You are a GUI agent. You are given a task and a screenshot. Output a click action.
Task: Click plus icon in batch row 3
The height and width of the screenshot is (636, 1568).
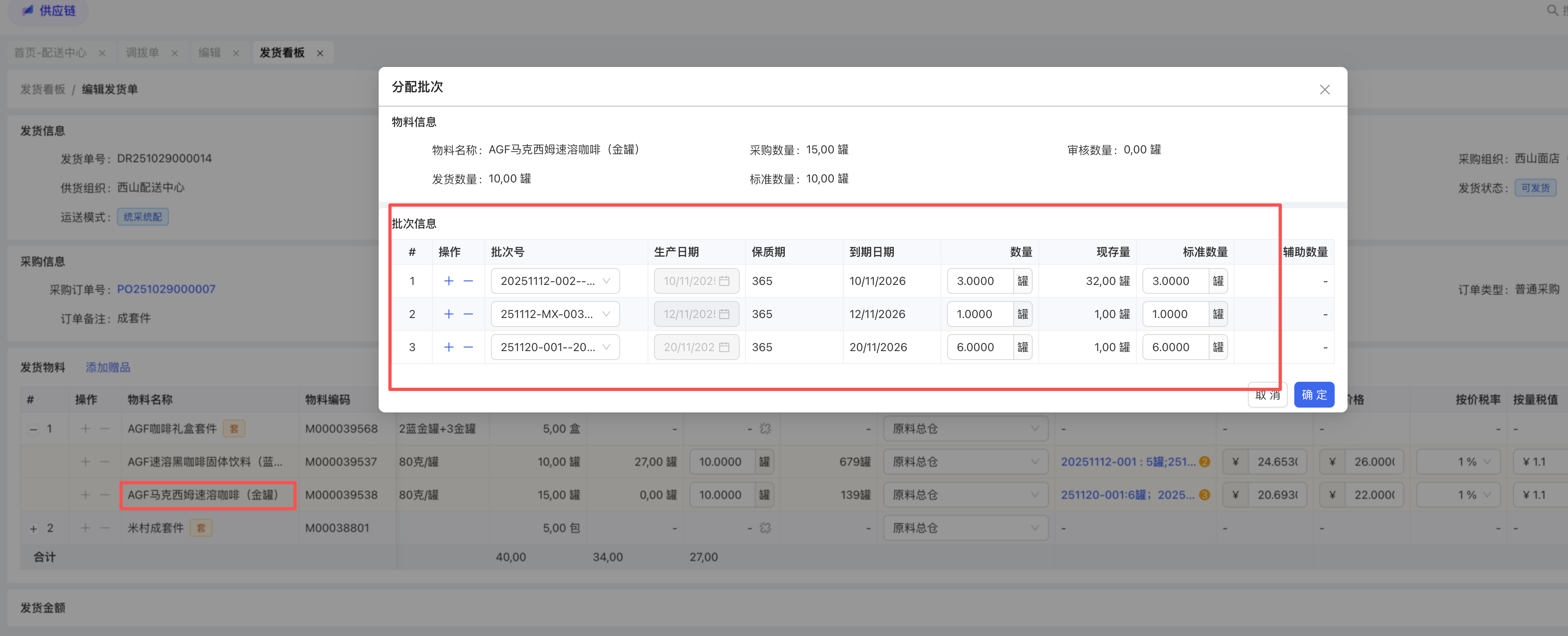(449, 347)
